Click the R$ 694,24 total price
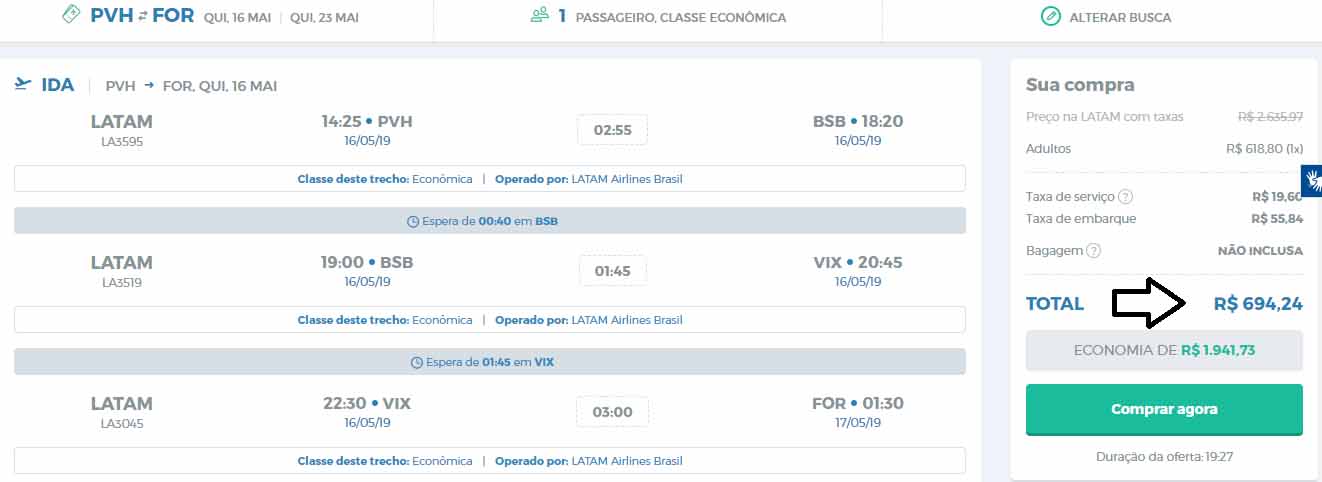Image resolution: width=1322 pixels, height=482 pixels. tap(1258, 304)
